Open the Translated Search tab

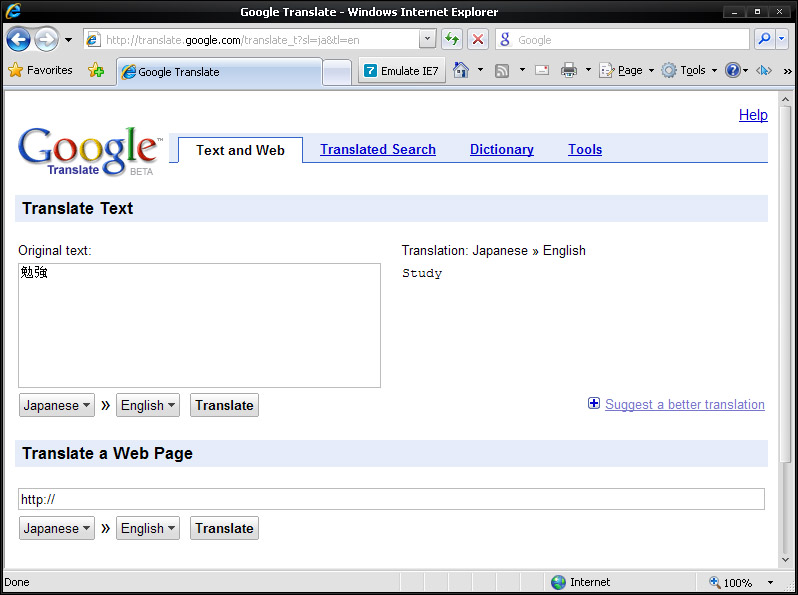point(378,149)
